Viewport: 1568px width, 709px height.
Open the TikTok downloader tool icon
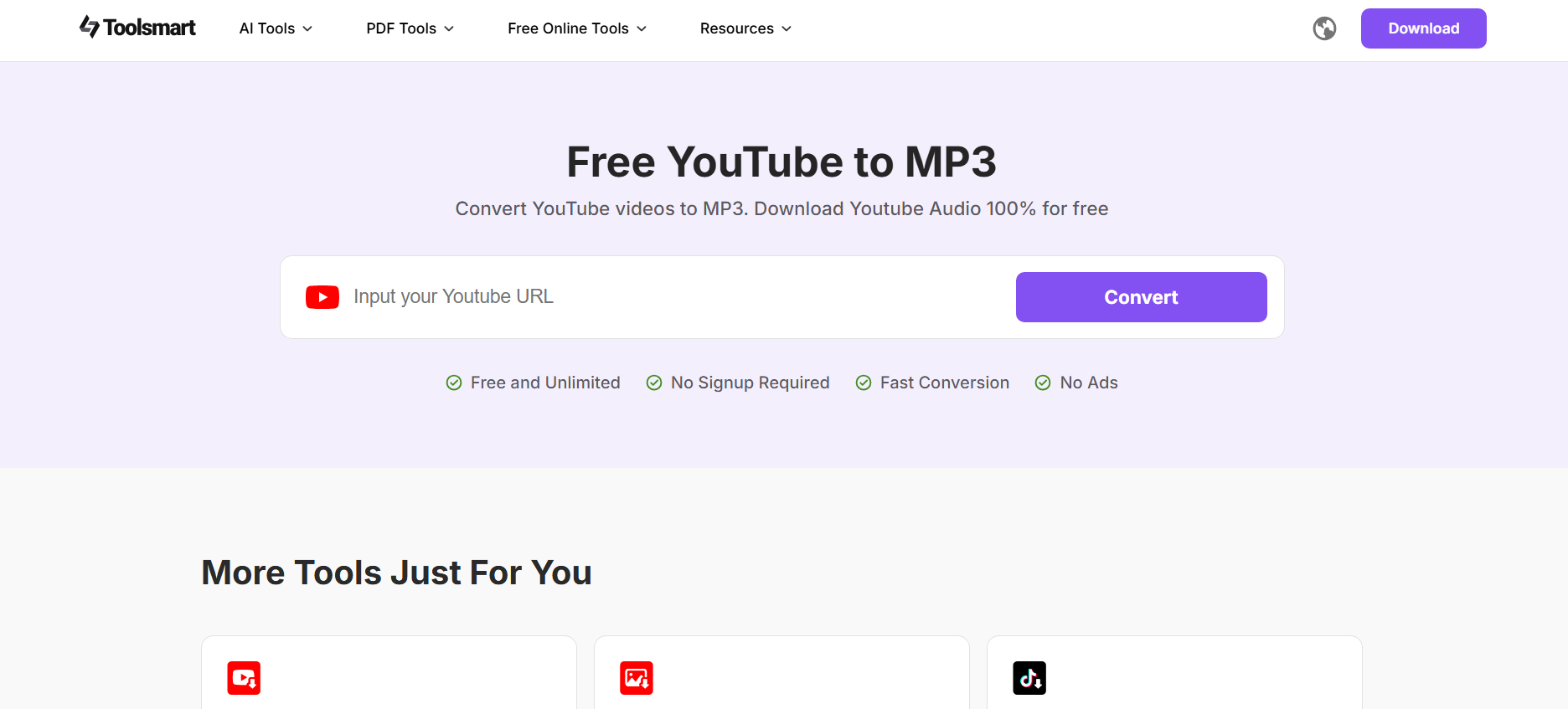(1029, 678)
